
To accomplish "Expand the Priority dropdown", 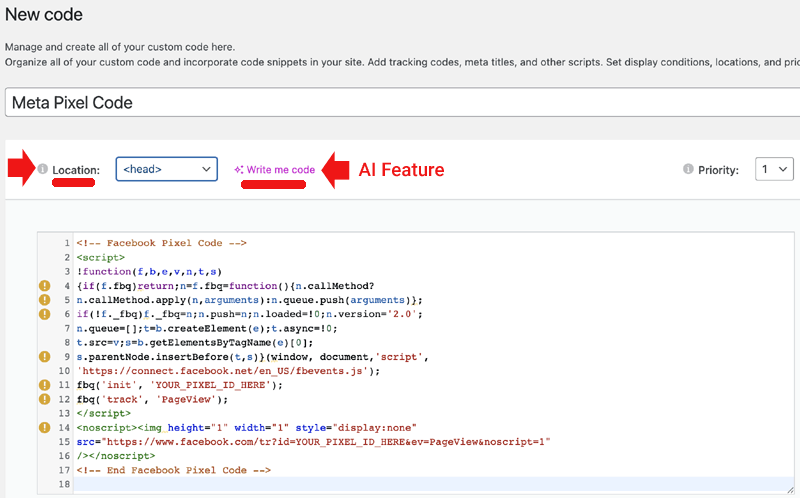I will 773,170.
